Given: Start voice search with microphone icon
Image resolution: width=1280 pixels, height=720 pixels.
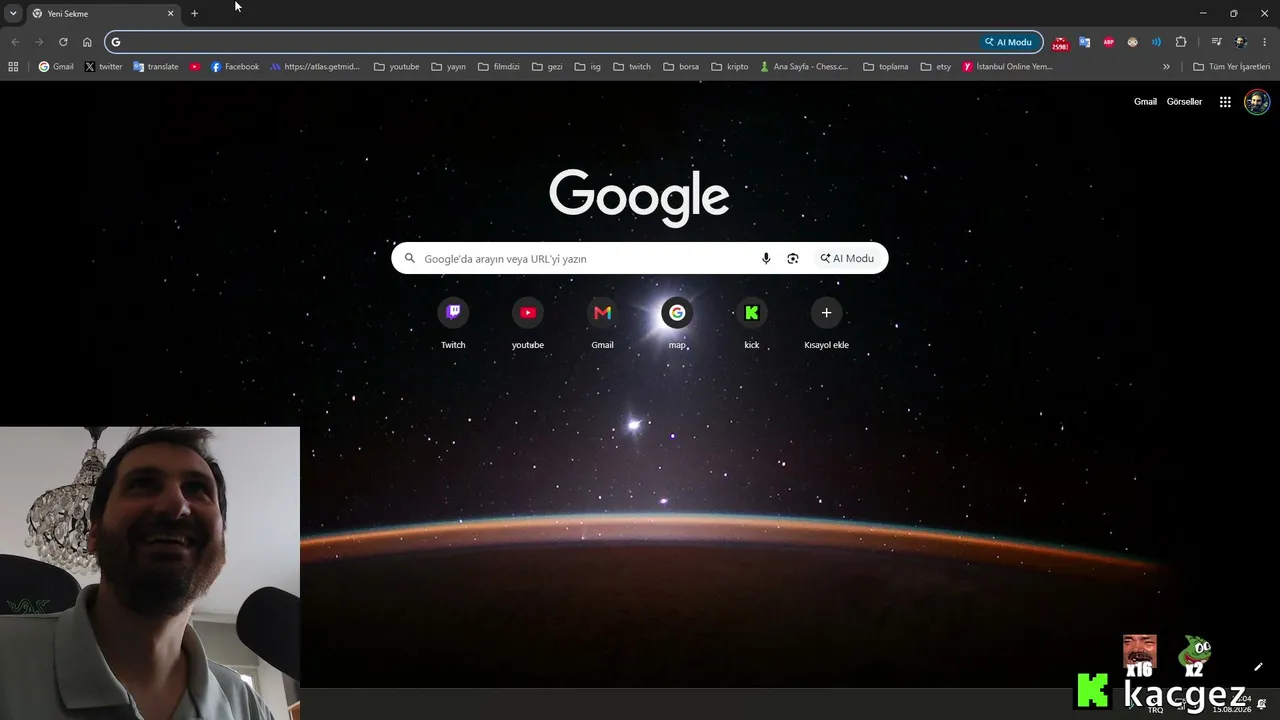Looking at the screenshot, I should [x=766, y=258].
